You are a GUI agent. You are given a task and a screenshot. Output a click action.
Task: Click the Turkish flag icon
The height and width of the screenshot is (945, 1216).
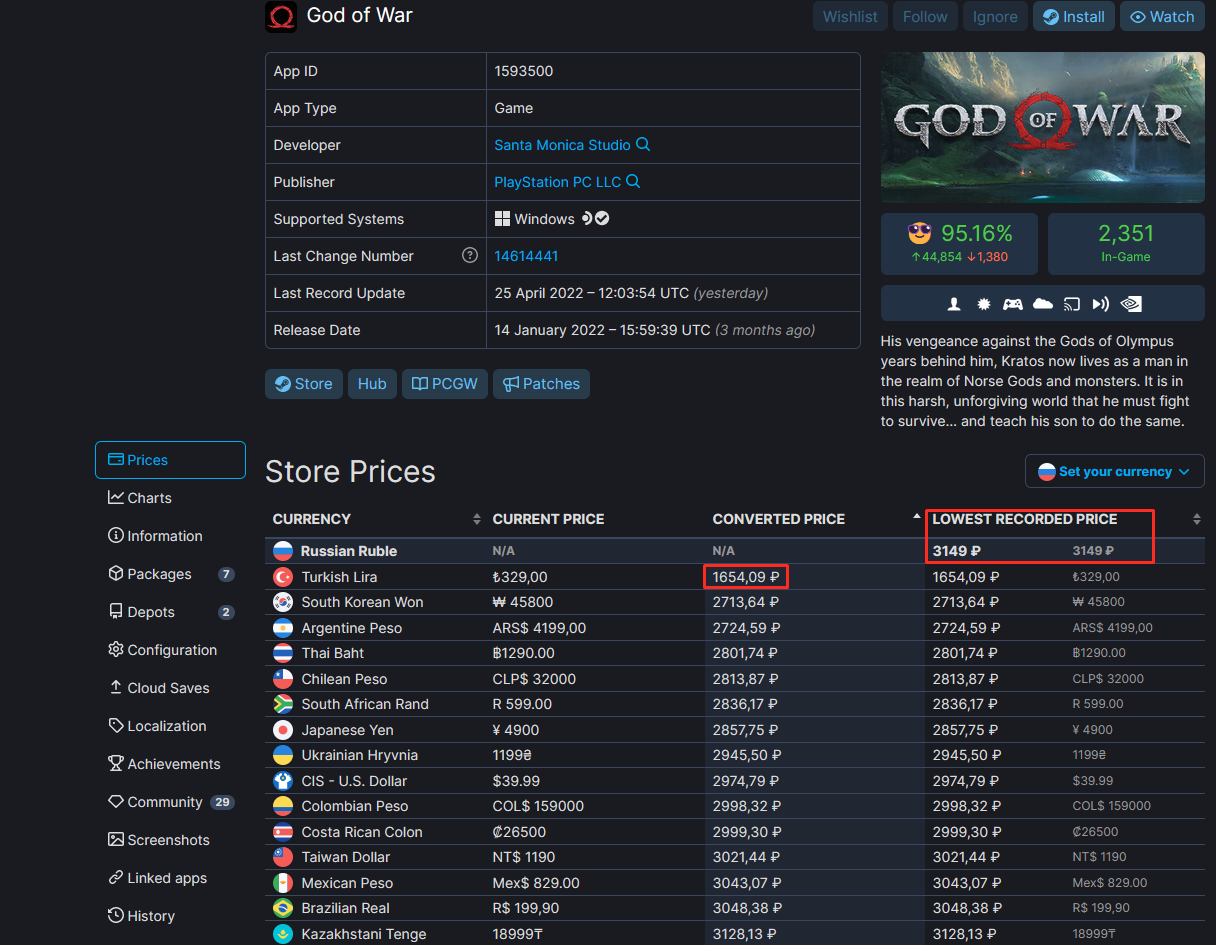pyautogui.click(x=283, y=577)
